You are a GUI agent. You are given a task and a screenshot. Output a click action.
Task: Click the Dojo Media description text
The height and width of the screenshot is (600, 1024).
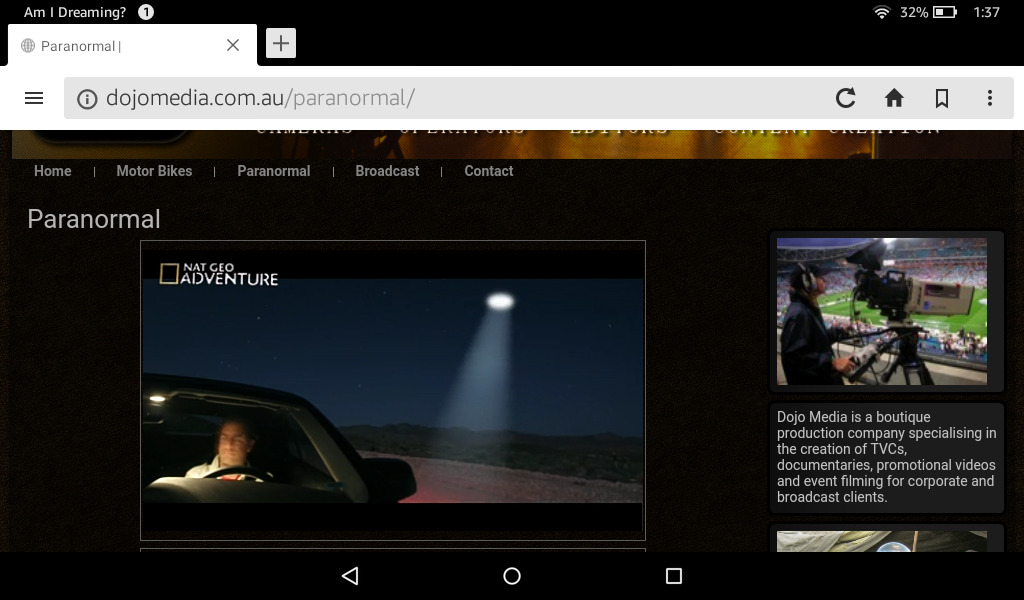point(886,457)
